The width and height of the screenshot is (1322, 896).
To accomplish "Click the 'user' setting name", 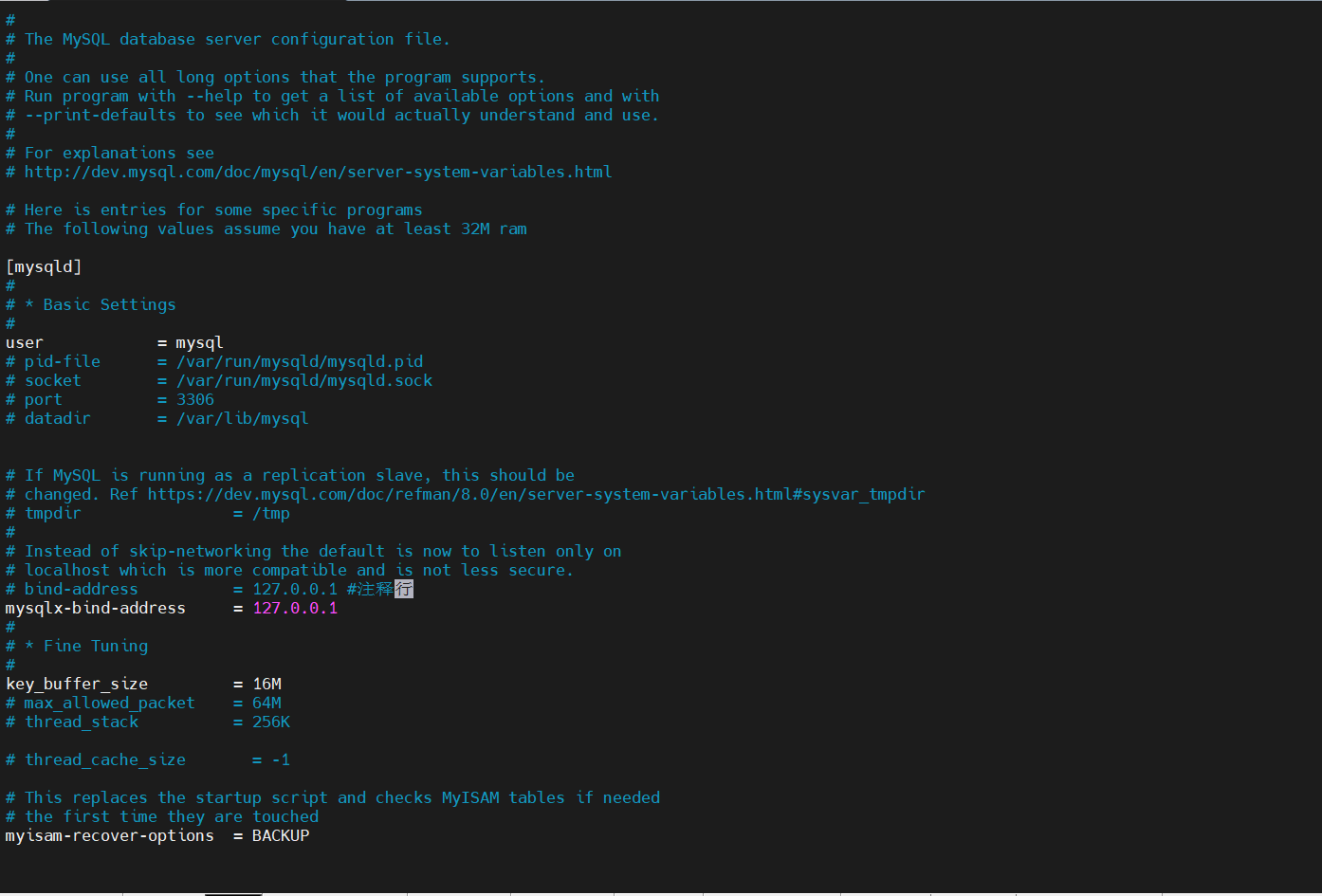I will (x=25, y=342).
